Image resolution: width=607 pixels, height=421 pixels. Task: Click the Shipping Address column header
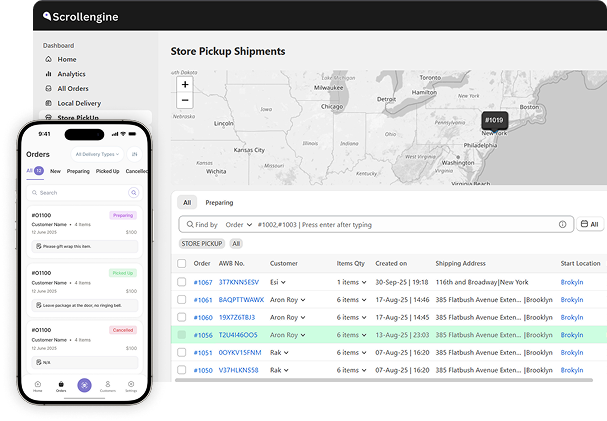coord(460,263)
